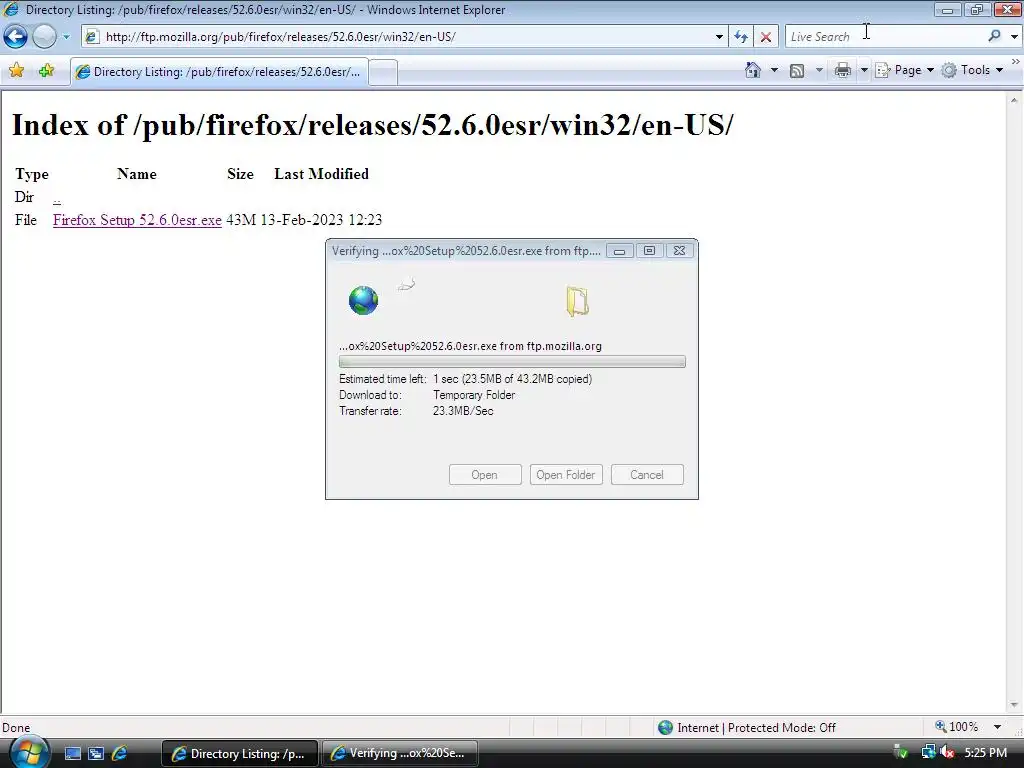This screenshot has width=1024, height=768.
Task: Open the Tools menu
Action: pyautogui.click(x=972, y=70)
